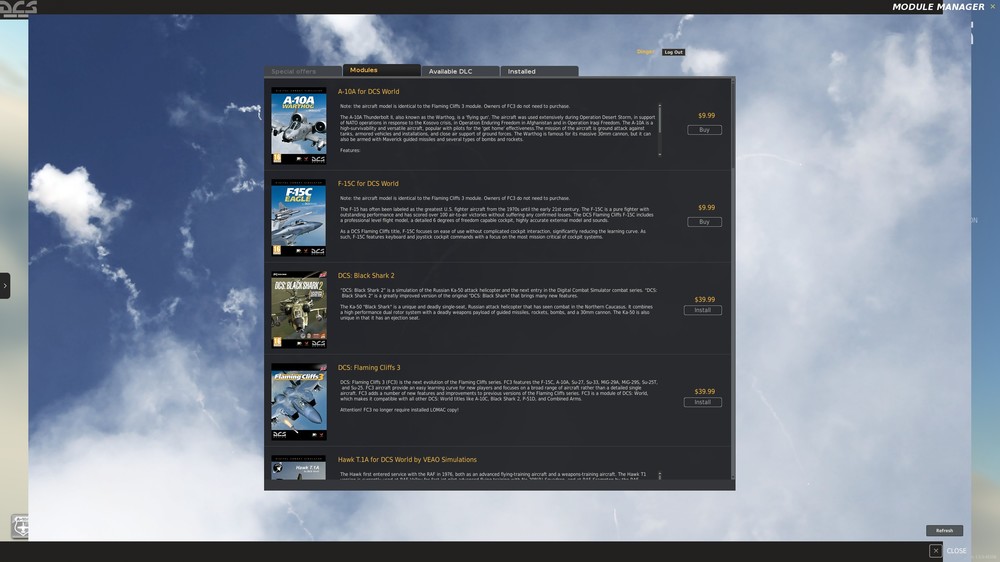Click the F-15C Eagle box art thumbnail

[x=298, y=218]
